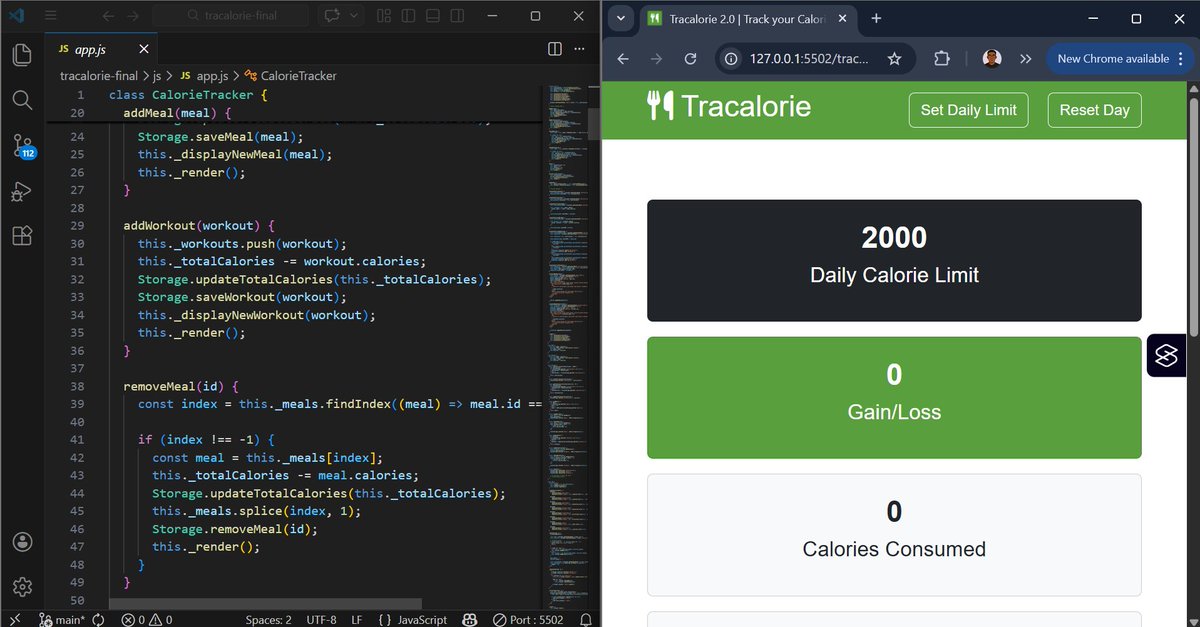
Task: Click the removeMeal(id) method line
Action: pyautogui.click(x=181, y=386)
